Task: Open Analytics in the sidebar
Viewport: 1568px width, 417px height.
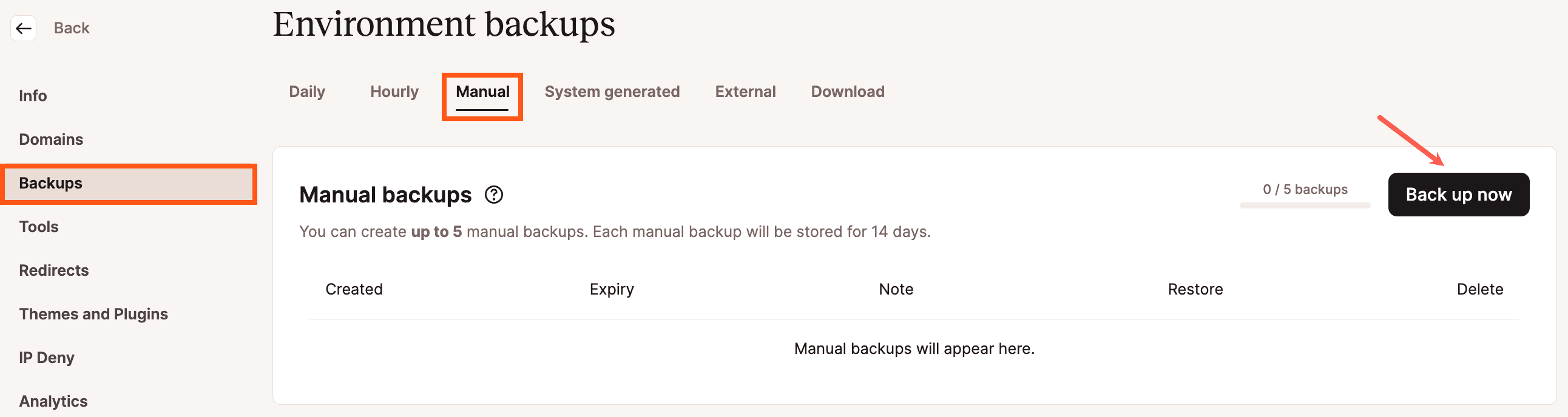Action: pyautogui.click(x=53, y=401)
